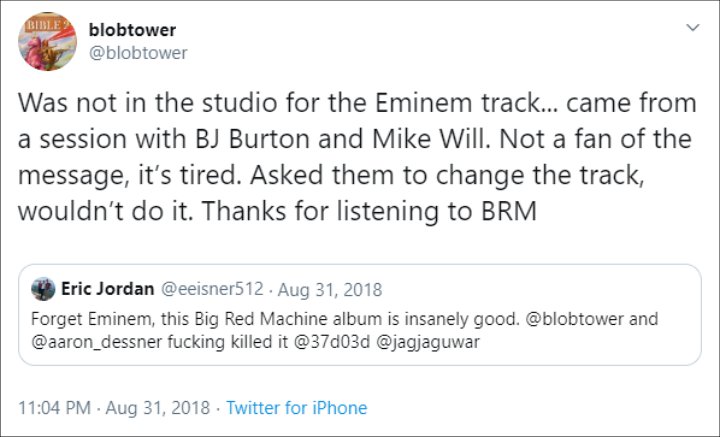
Task: Open the @blobtower handle under the name
Action: [138, 53]
